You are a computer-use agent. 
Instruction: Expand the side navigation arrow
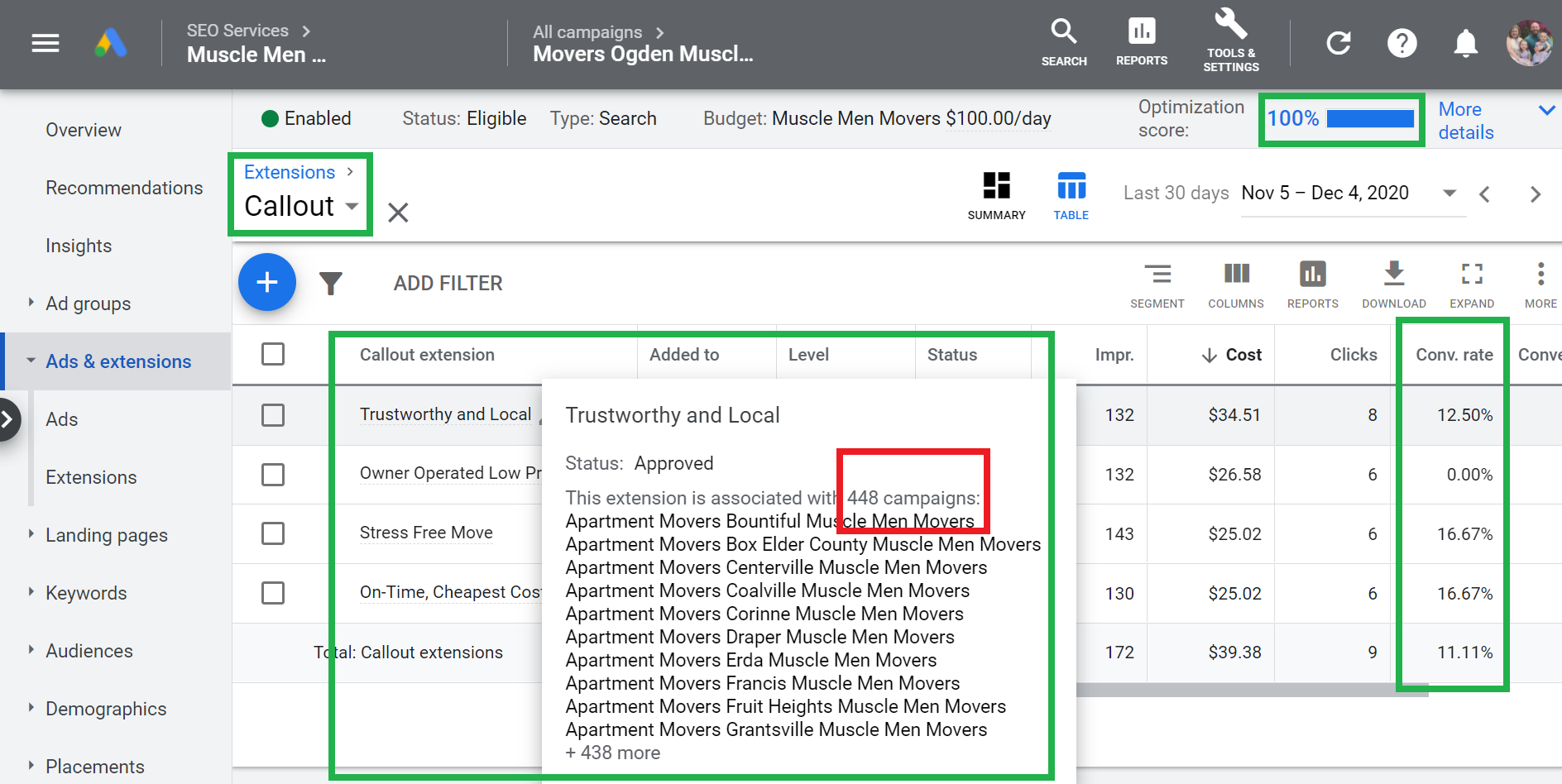pos(8,419)
